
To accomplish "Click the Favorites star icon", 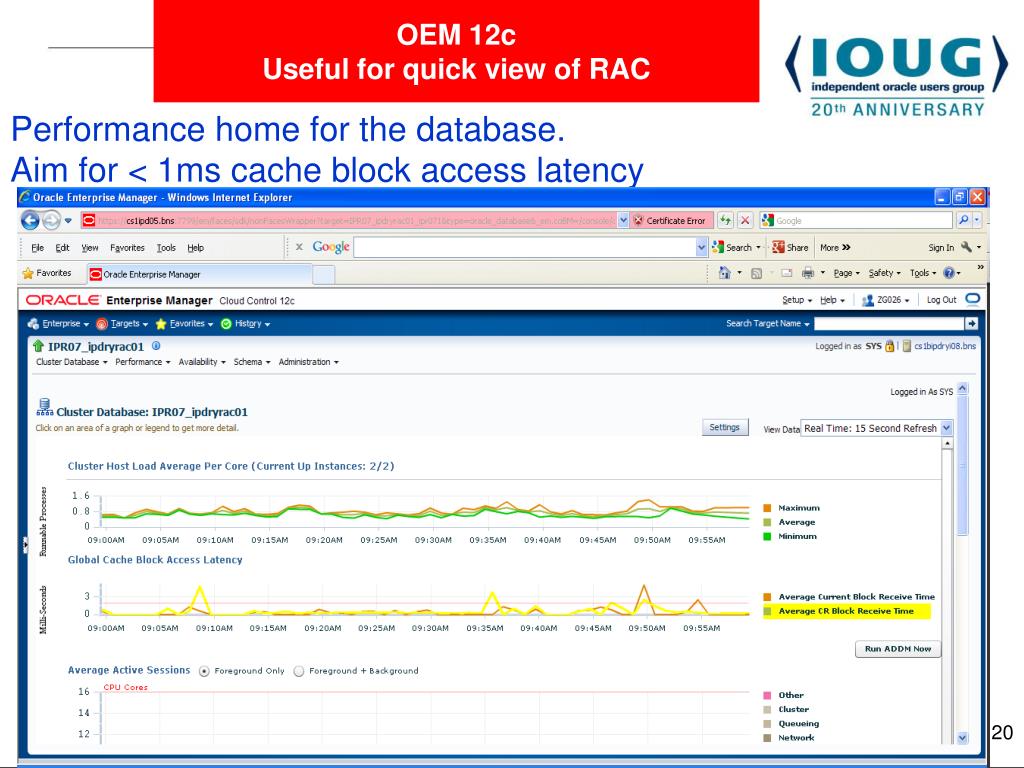I will pos(27,273).
